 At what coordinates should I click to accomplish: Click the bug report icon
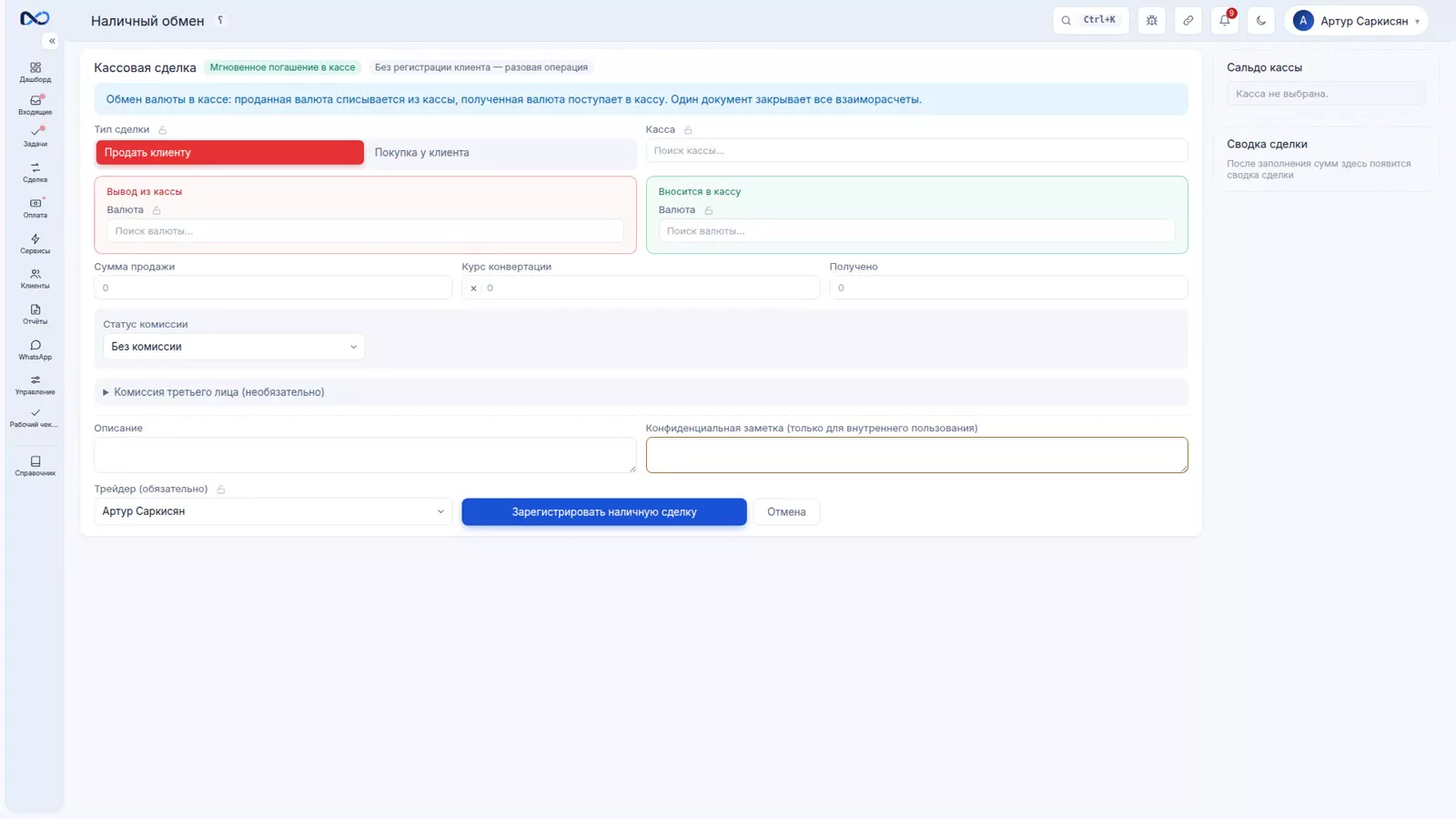[x=1152, y=20]
